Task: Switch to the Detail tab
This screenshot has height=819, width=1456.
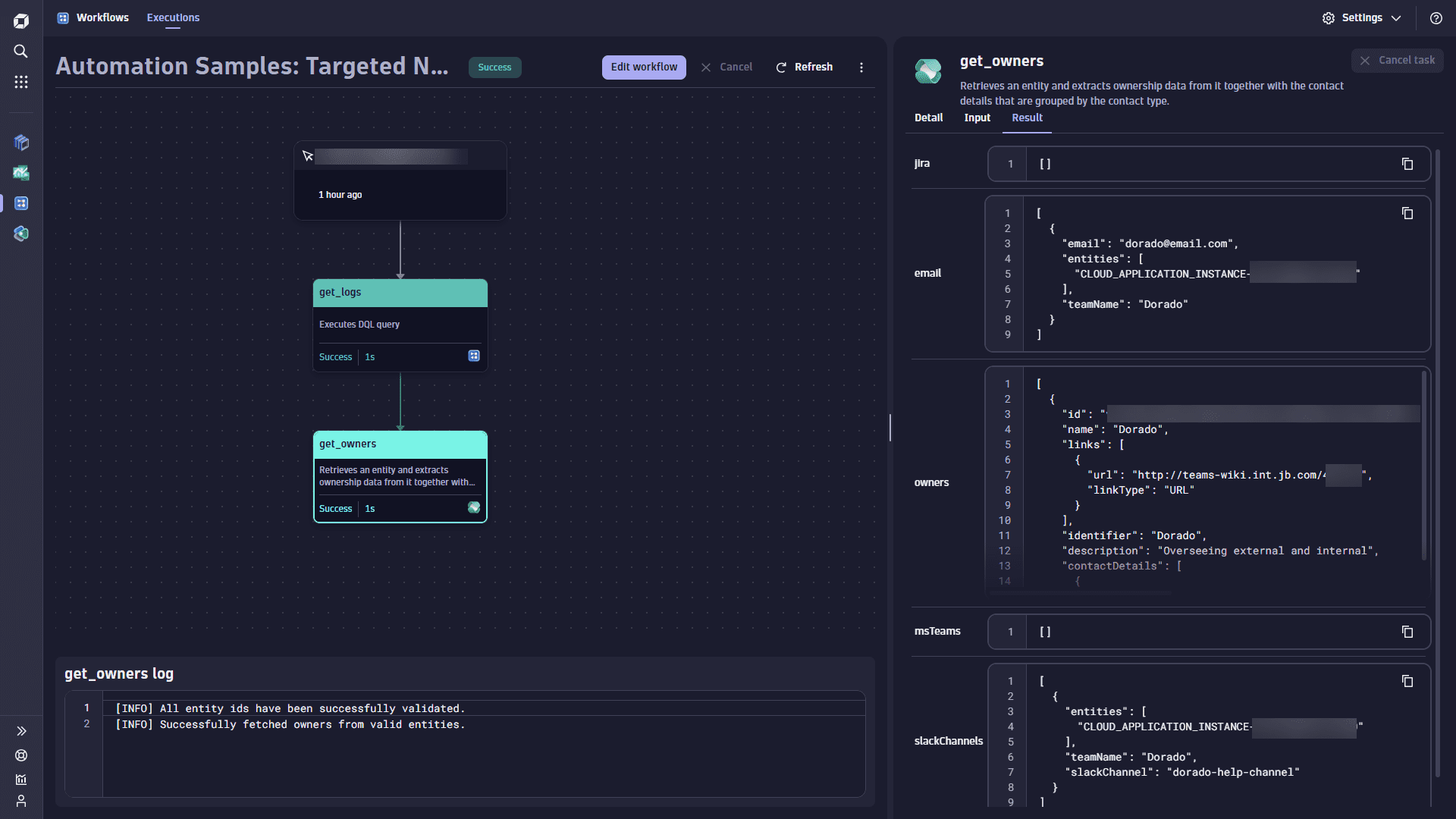Action: [928, 118]
